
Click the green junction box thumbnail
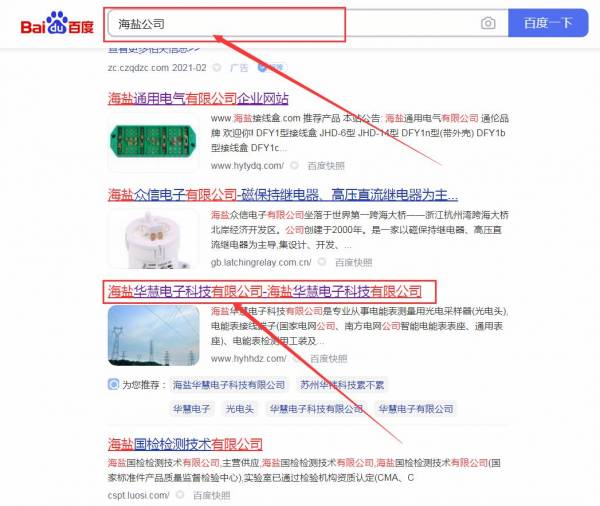click(x=153, y=142)
